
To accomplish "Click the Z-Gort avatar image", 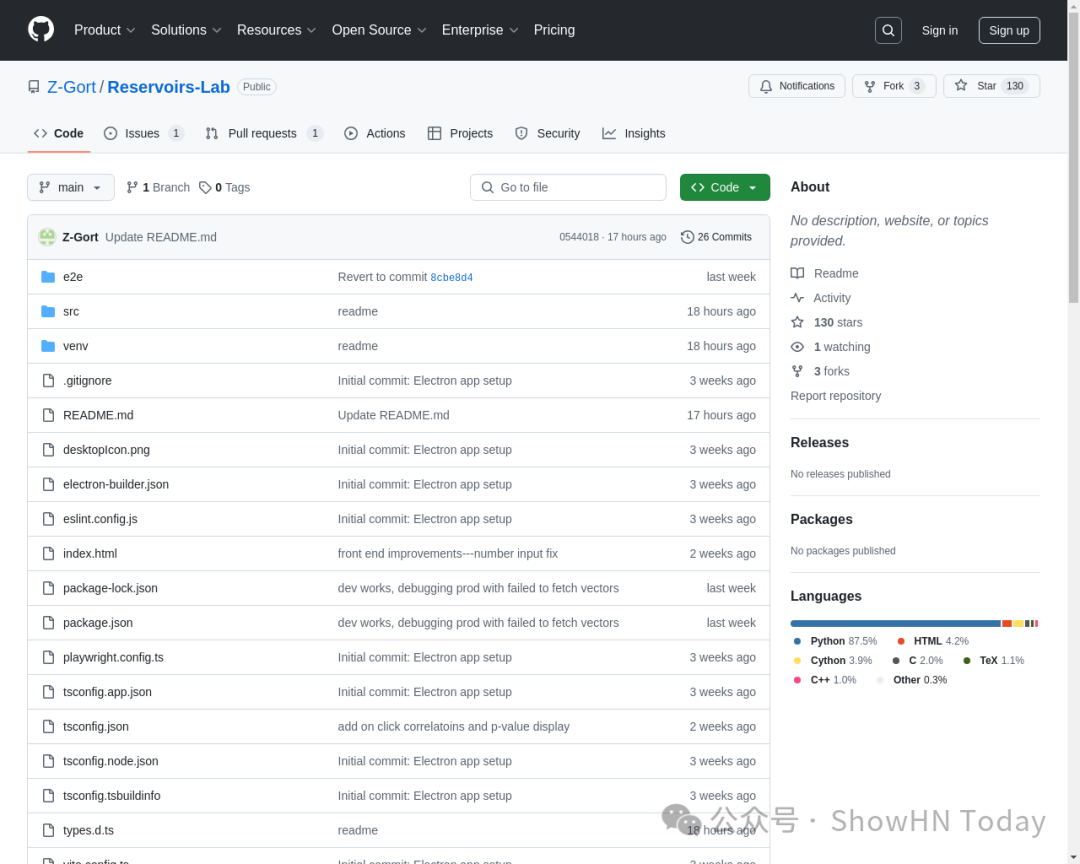I will [47, 236].
